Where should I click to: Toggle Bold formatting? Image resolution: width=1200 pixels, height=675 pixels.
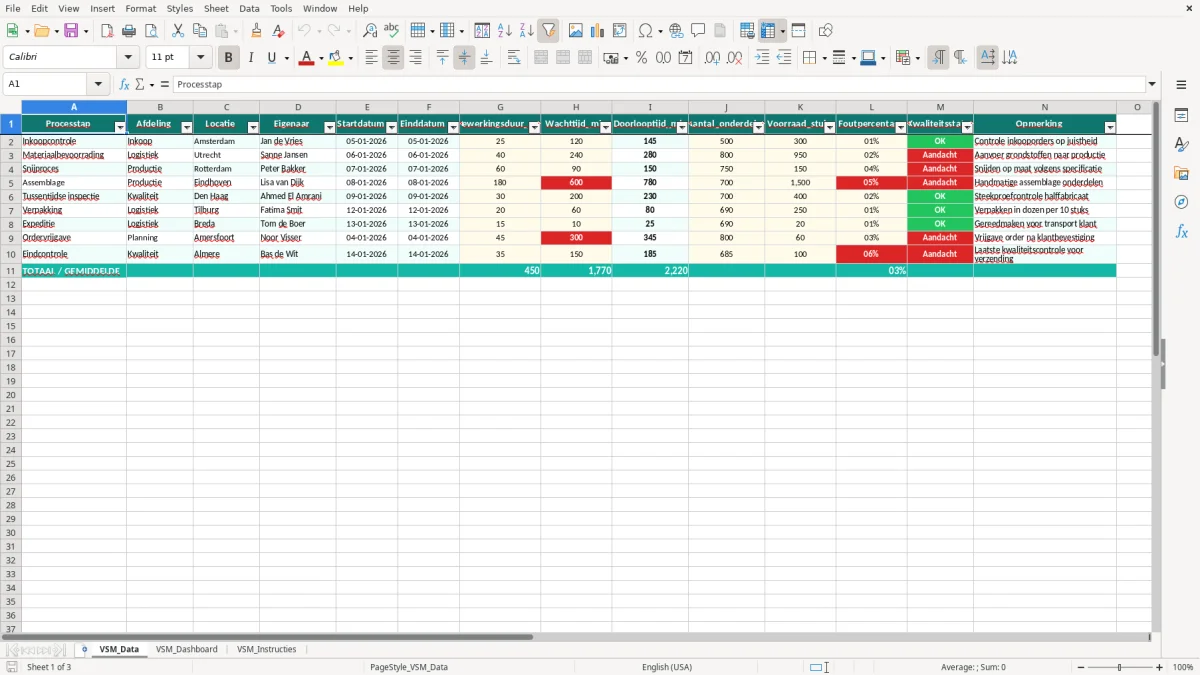point(228,58)
